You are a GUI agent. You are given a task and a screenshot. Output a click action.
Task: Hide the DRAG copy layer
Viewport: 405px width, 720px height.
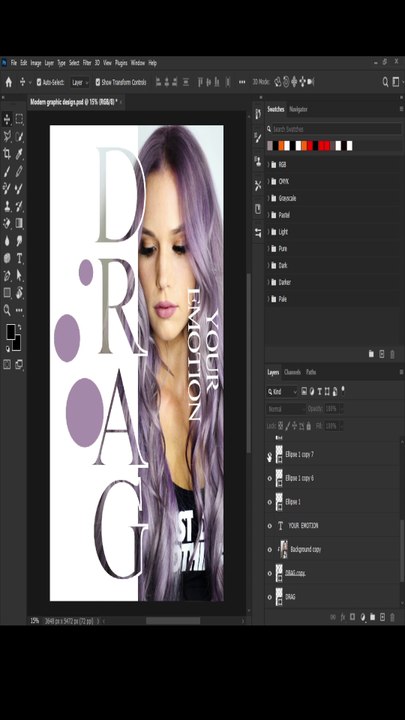coord(270,573)
